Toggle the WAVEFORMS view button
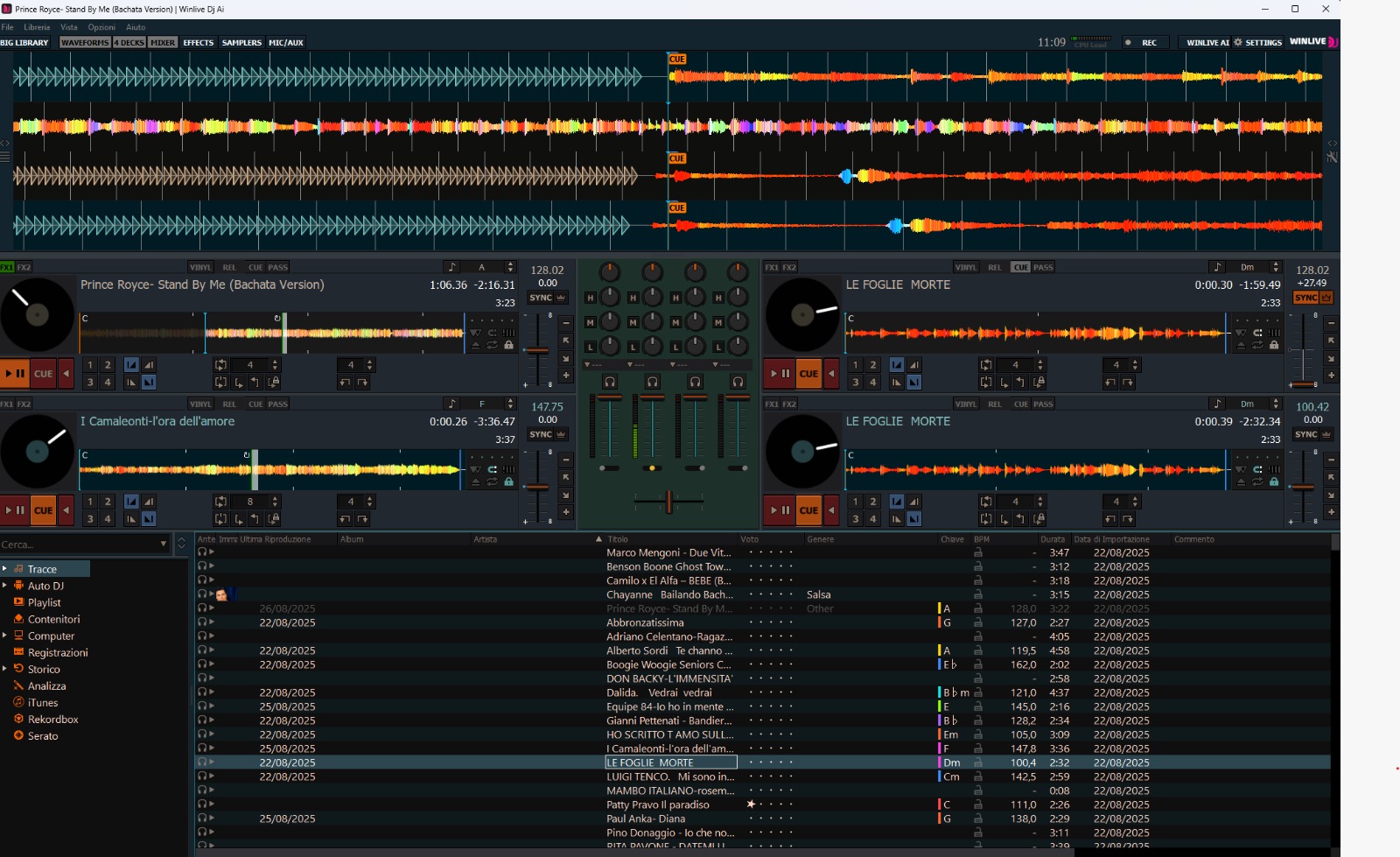Image resolution: width=1400 pixels, height=857 pixels. (85, 42)
